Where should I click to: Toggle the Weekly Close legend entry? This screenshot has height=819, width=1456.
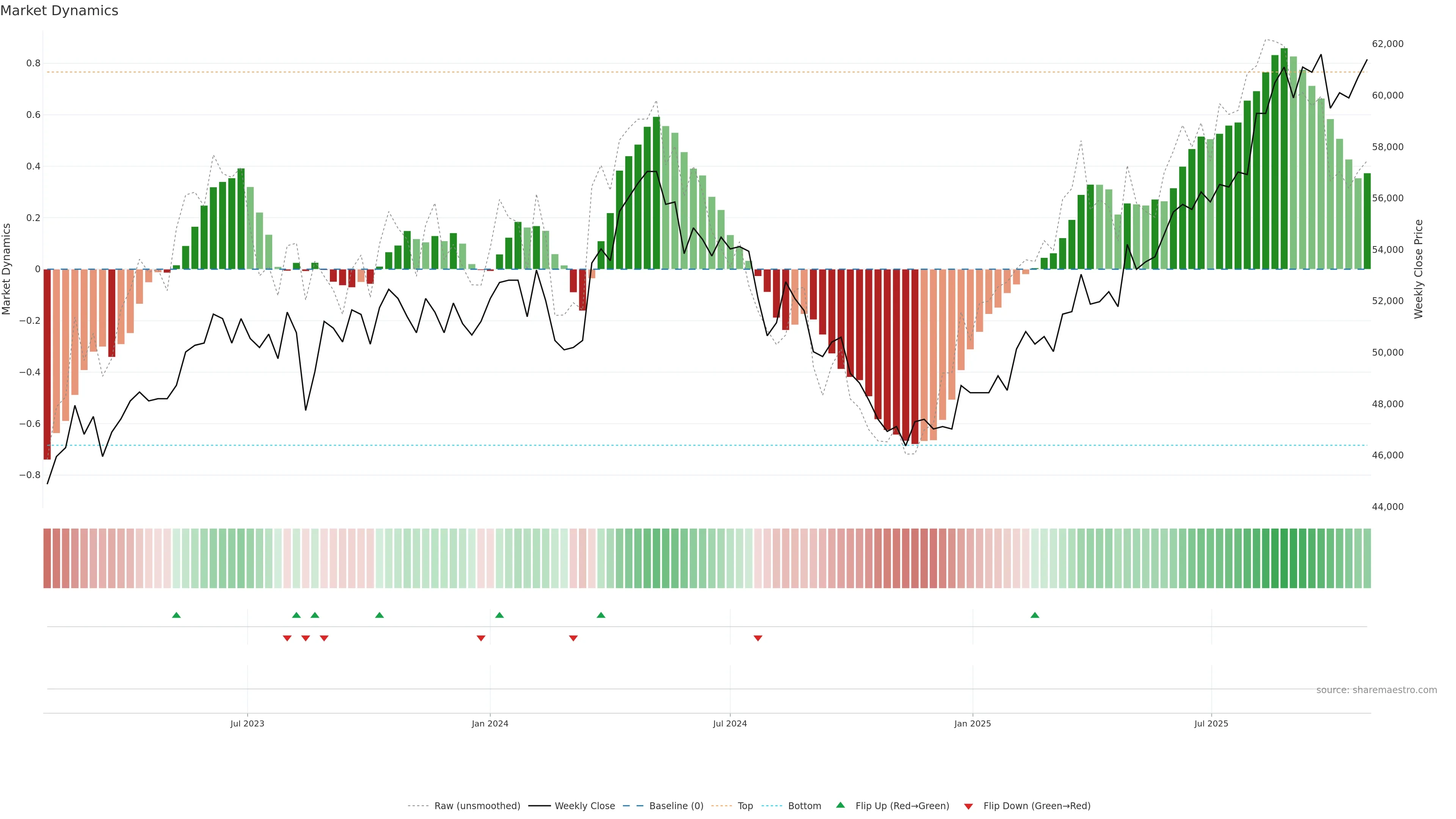point(584,806)
